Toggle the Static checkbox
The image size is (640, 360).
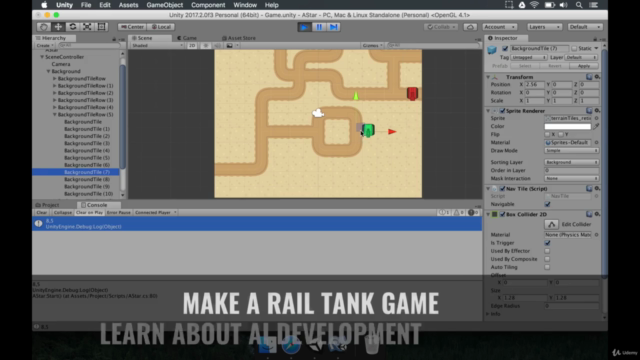tap(574, 49)
